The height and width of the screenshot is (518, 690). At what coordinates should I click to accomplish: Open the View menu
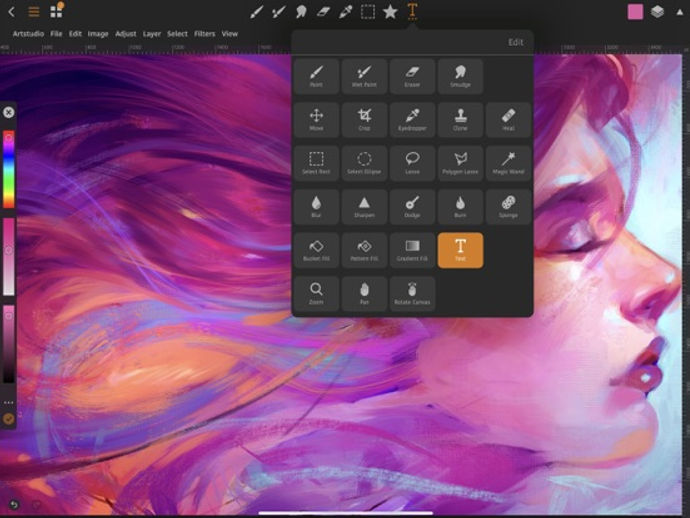[230, 34]
